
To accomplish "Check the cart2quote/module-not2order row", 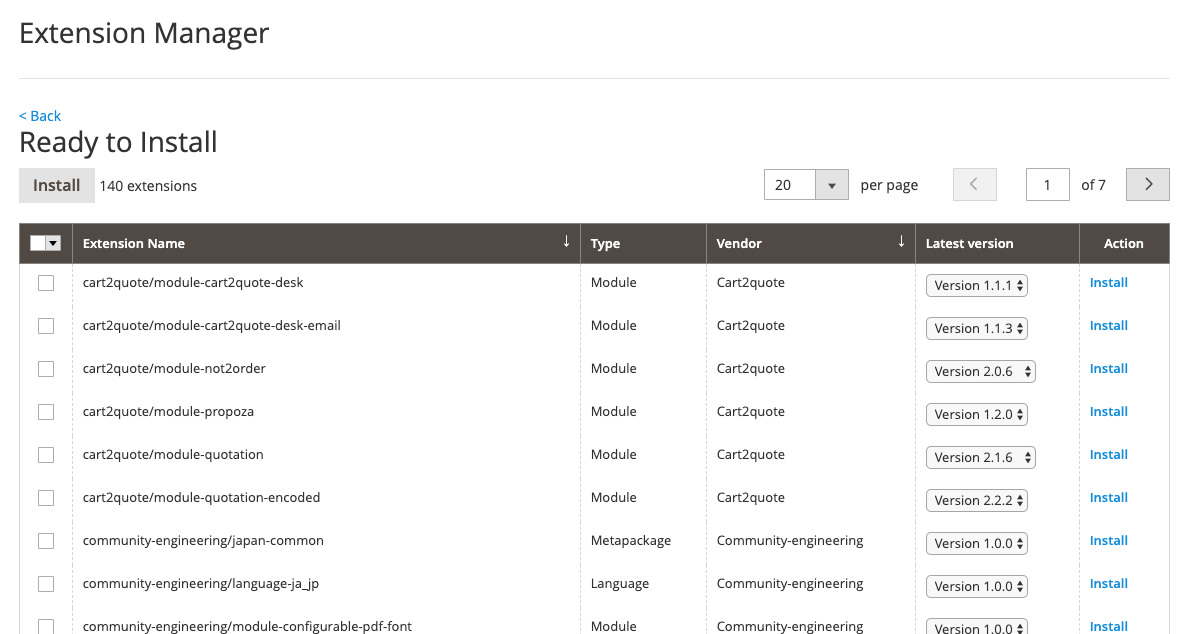I will (45, 369).
